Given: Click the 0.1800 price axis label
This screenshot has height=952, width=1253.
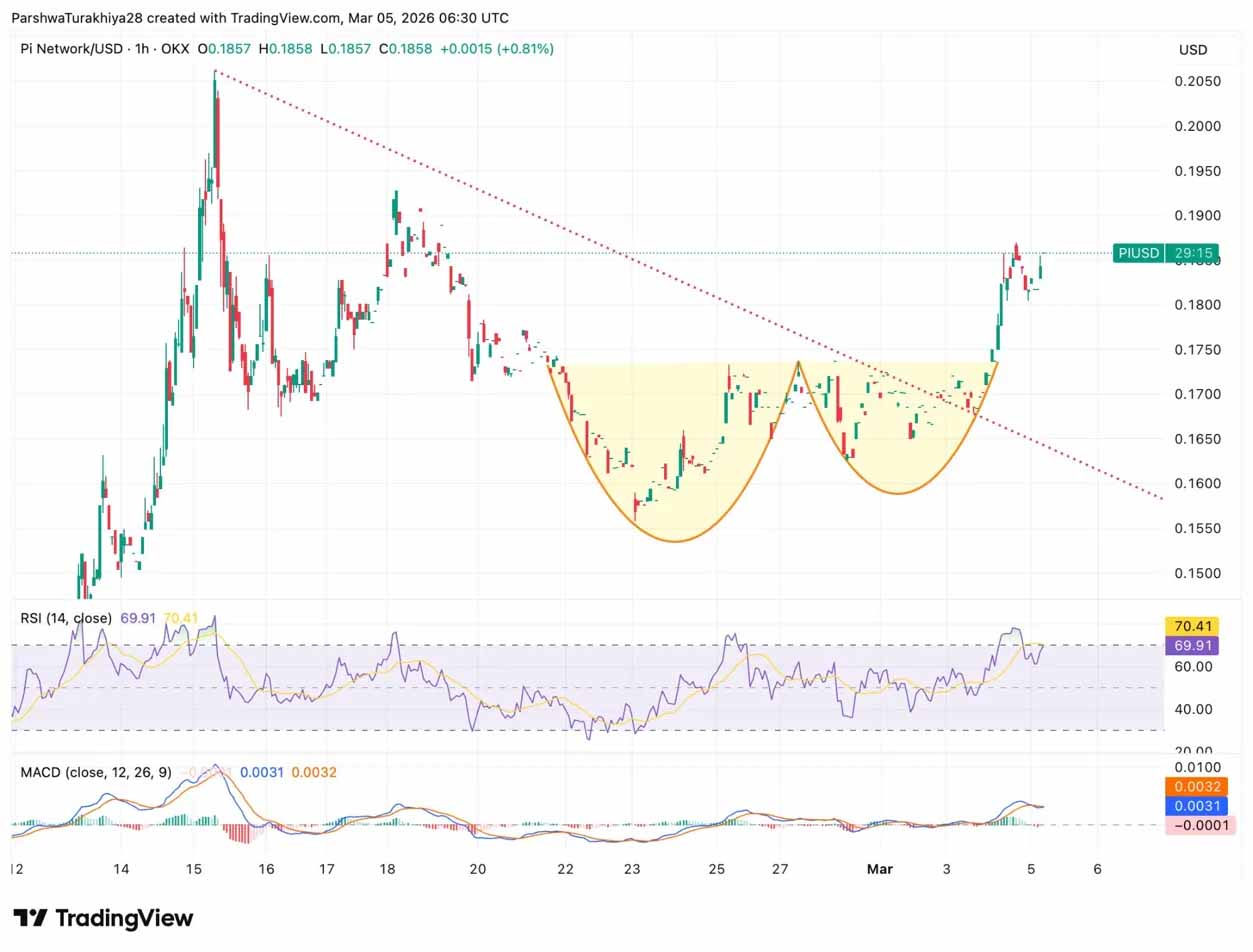Looking at the screenshot, I should coord(1197,305).
